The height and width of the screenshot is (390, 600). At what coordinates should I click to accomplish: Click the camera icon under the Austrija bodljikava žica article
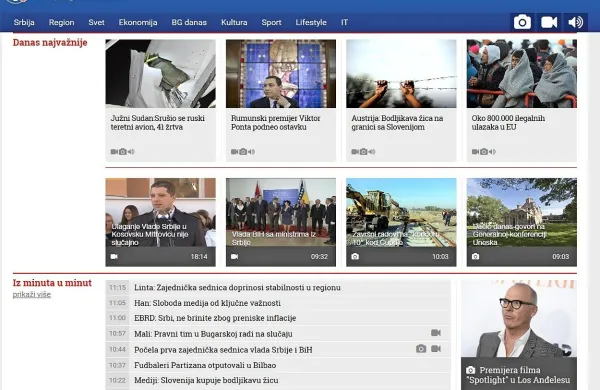click(364, 152)
